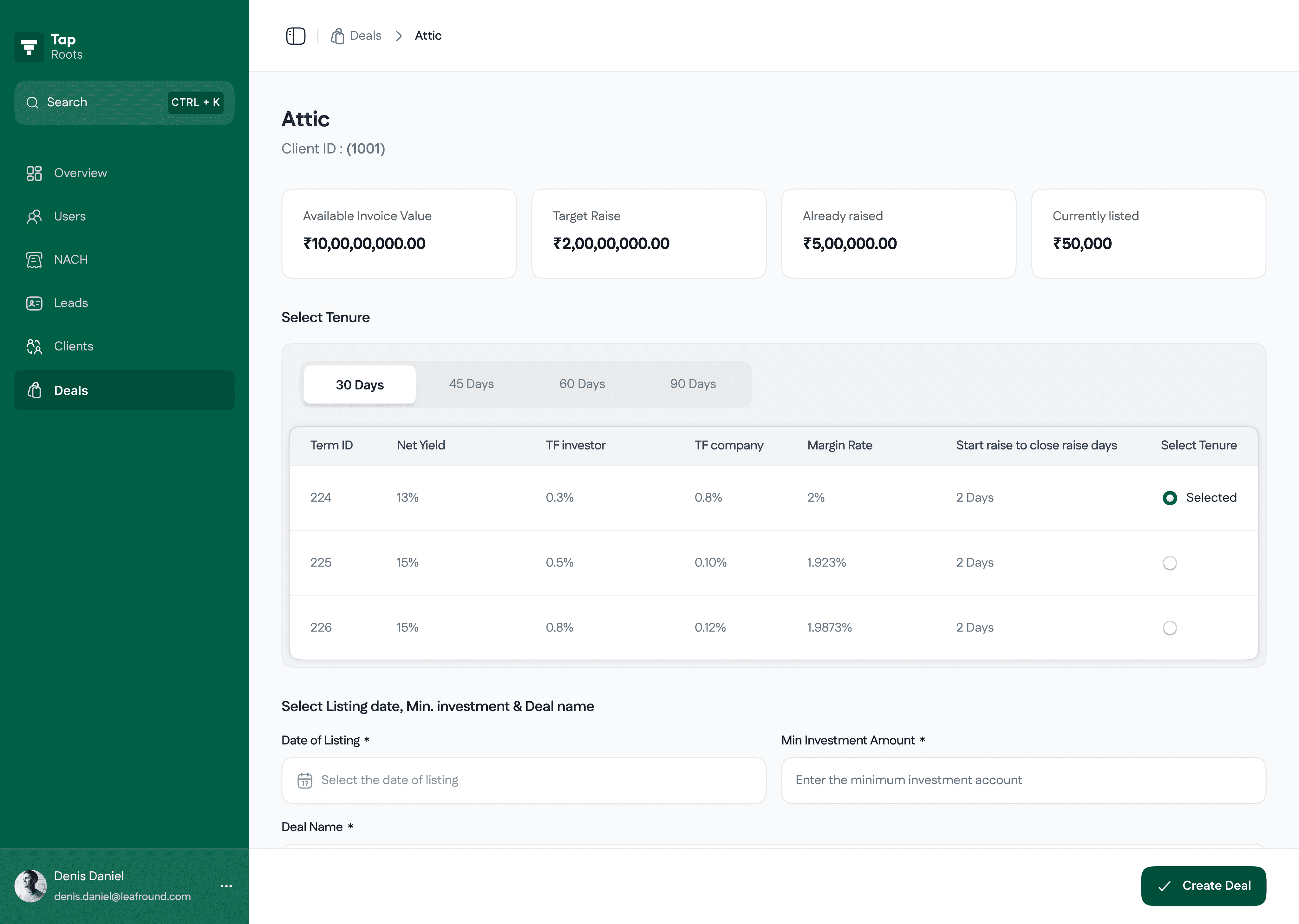This screenshot has width=1299, height=924.
Task: Select the radio button for Term 224
Action: point(1169,498)
